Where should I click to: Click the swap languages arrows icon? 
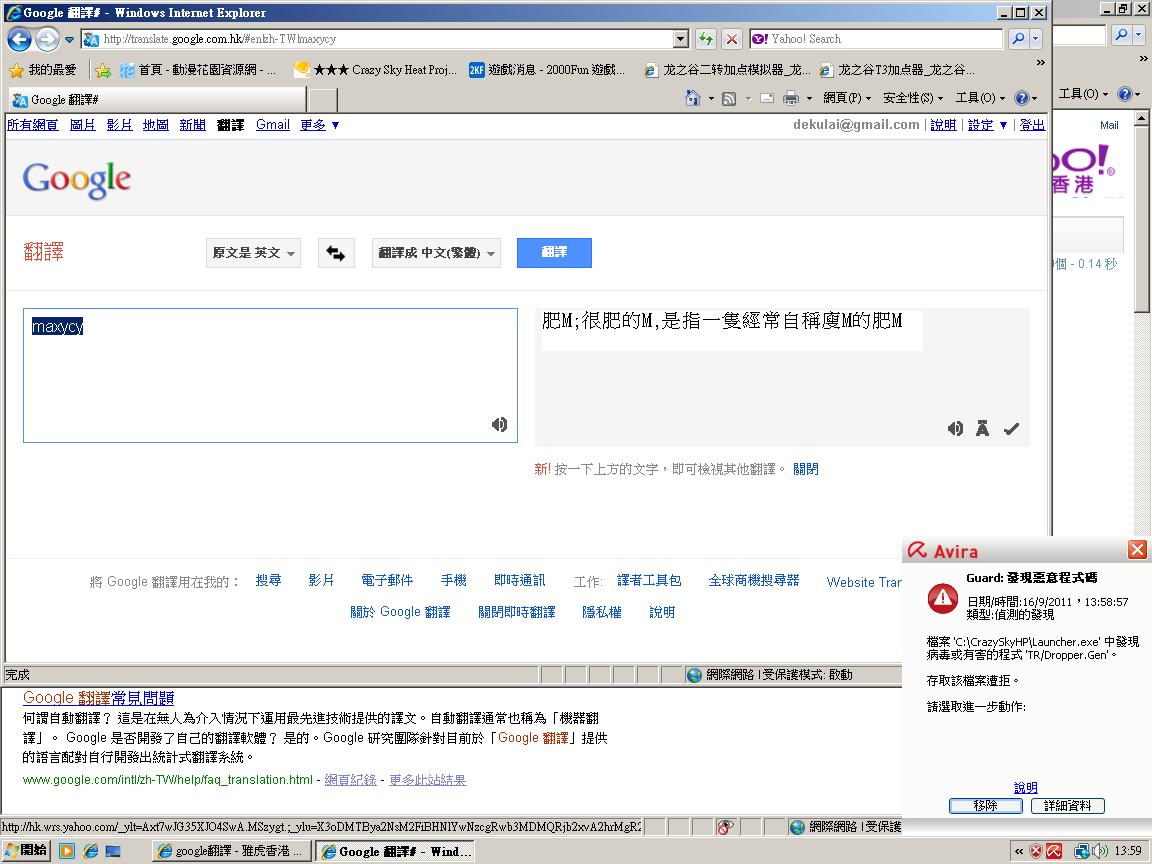[336, 253]
